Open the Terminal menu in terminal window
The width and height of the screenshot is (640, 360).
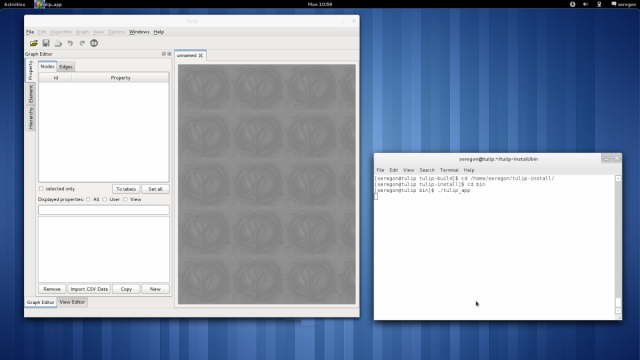pyautogui.click(x=449, y=170)
